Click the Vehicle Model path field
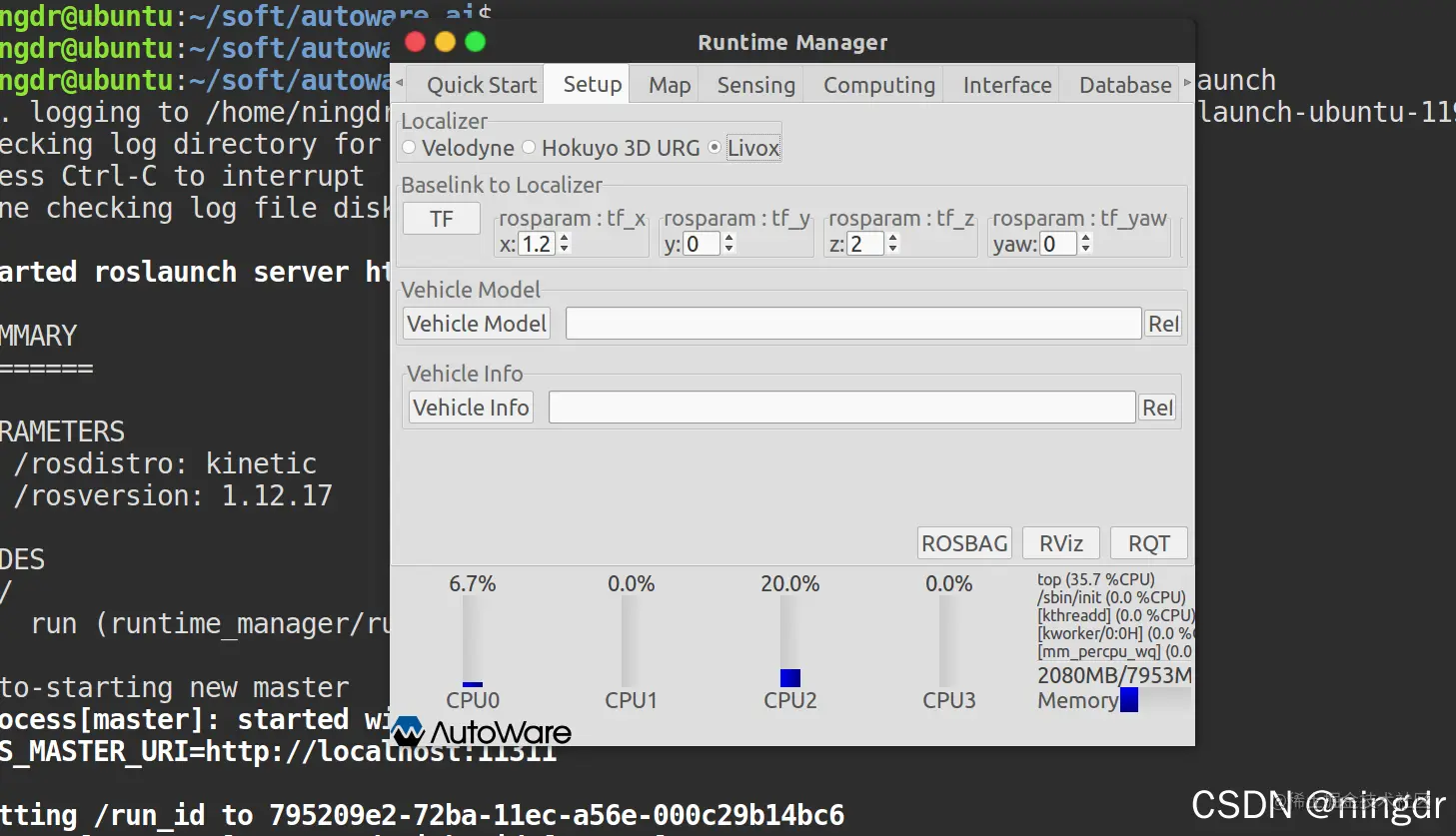 click(853, 324)
